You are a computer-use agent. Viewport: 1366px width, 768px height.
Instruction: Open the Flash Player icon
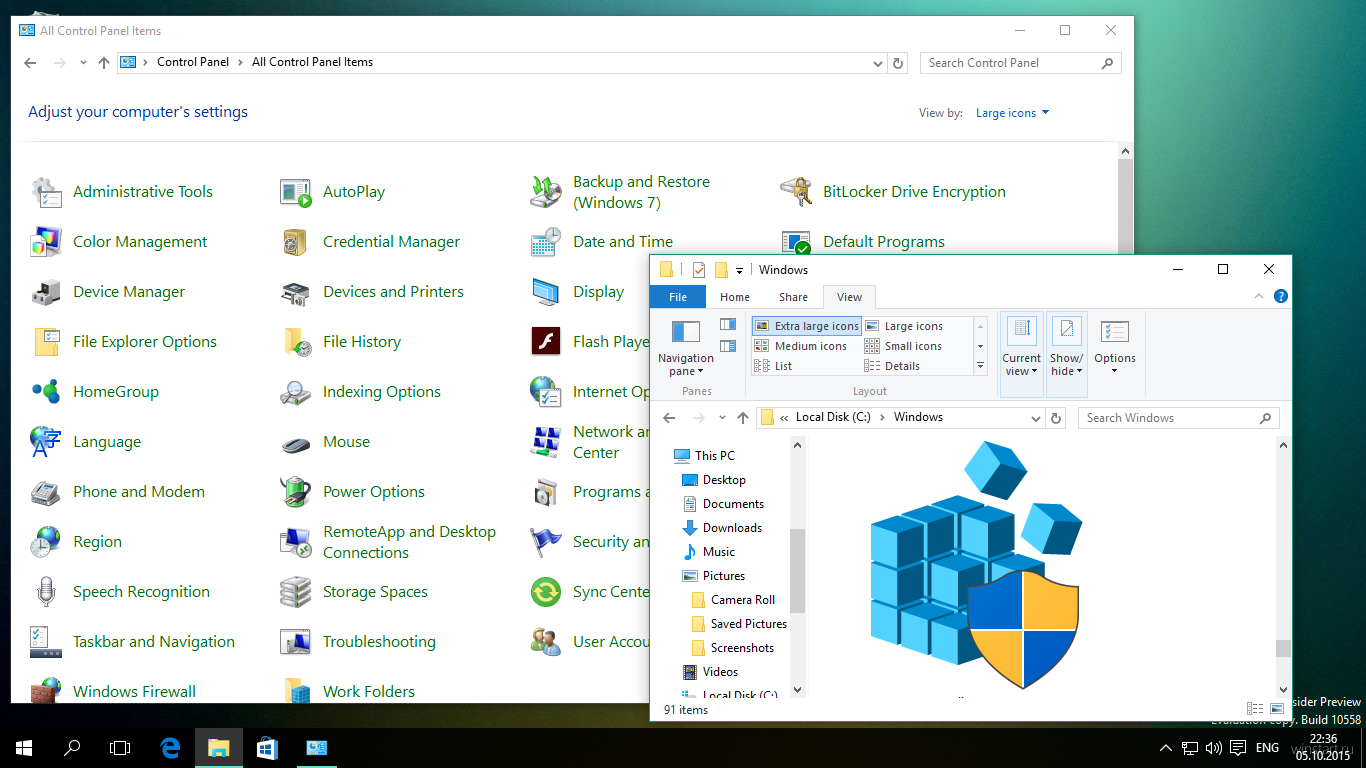pyautogui.click(x=546, y=342)
